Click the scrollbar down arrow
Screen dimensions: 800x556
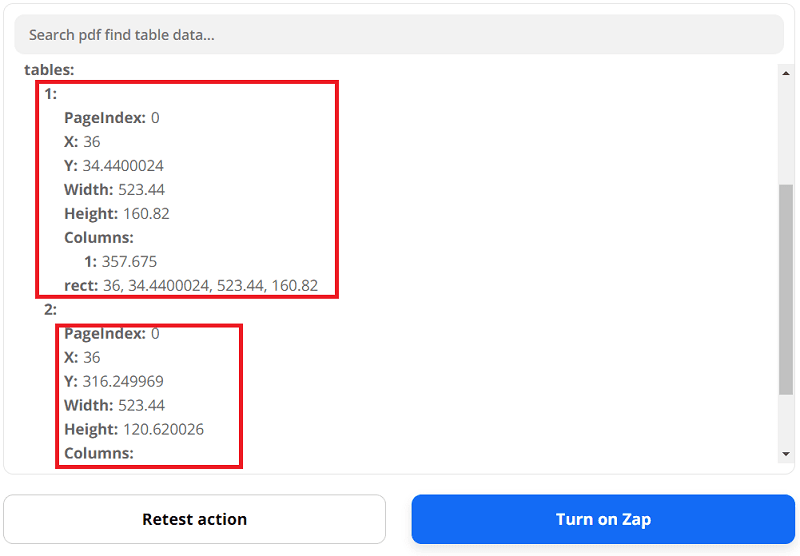786,455
